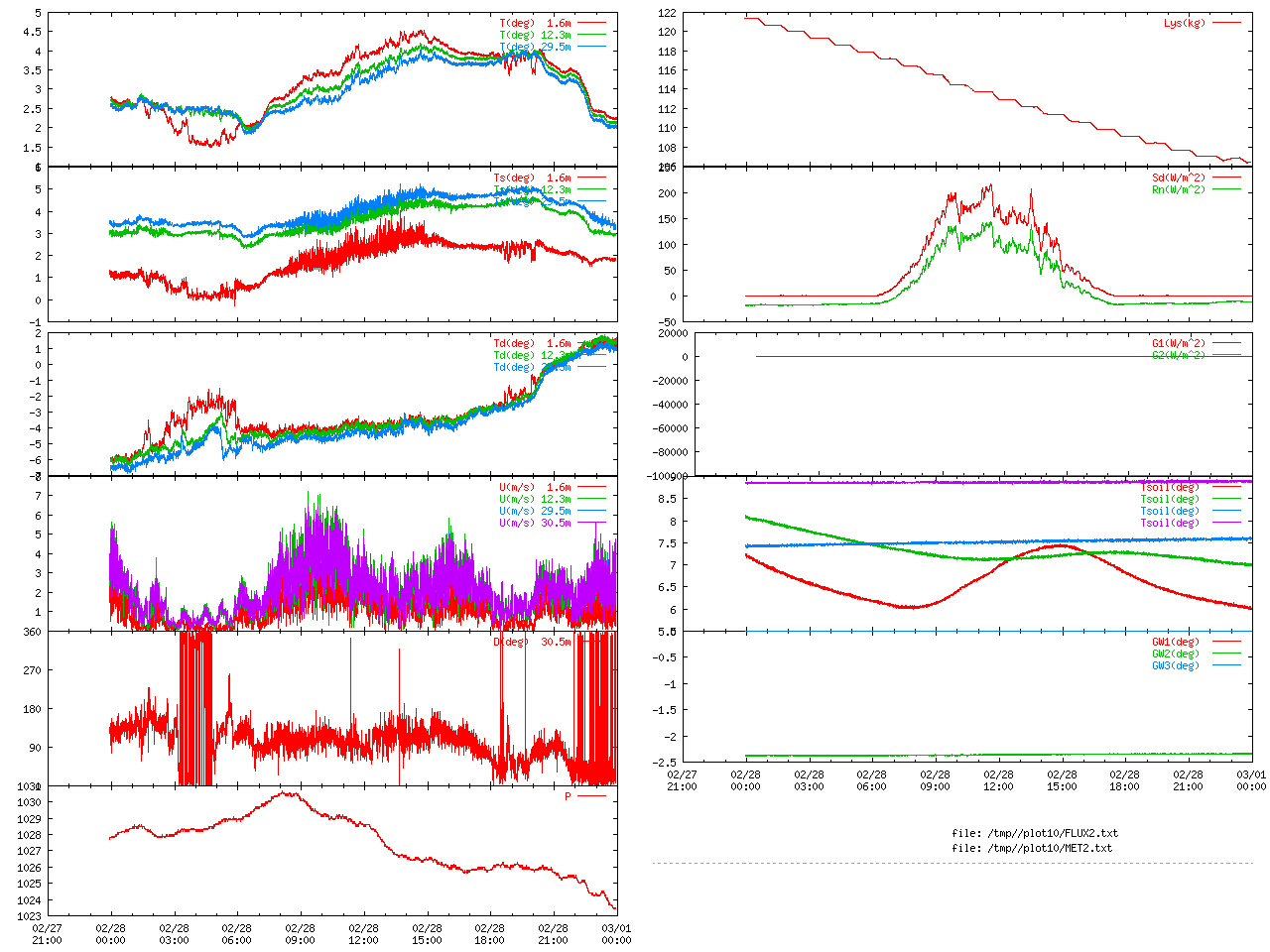The image size is (1270, 952).
Task: Click the U(m/s) 1.6m legend entry
Action: click(535, 488)
